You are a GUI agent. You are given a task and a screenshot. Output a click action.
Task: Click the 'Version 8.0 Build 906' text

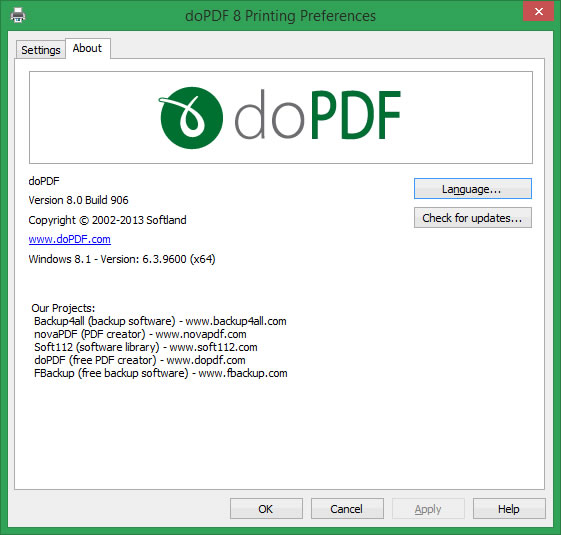(x=78, y=200)
